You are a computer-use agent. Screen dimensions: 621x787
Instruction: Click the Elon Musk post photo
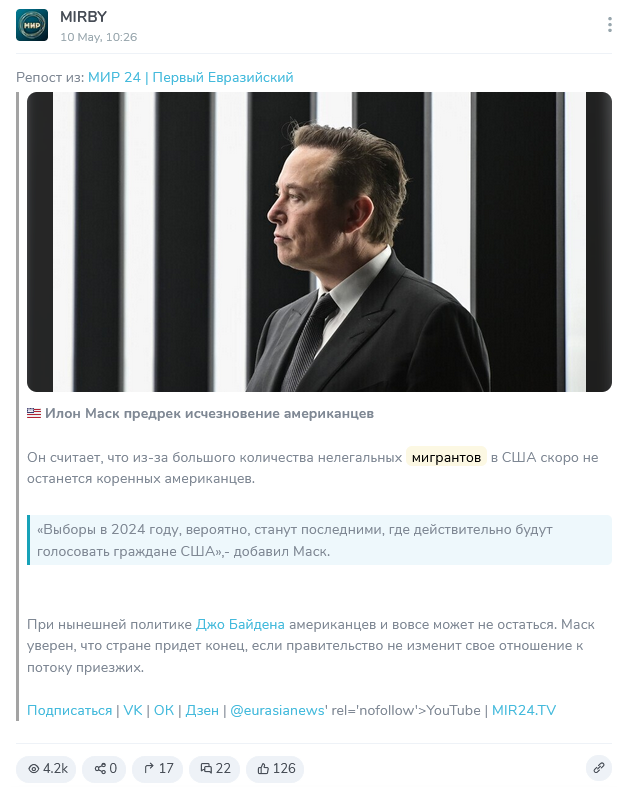[319, 242]
